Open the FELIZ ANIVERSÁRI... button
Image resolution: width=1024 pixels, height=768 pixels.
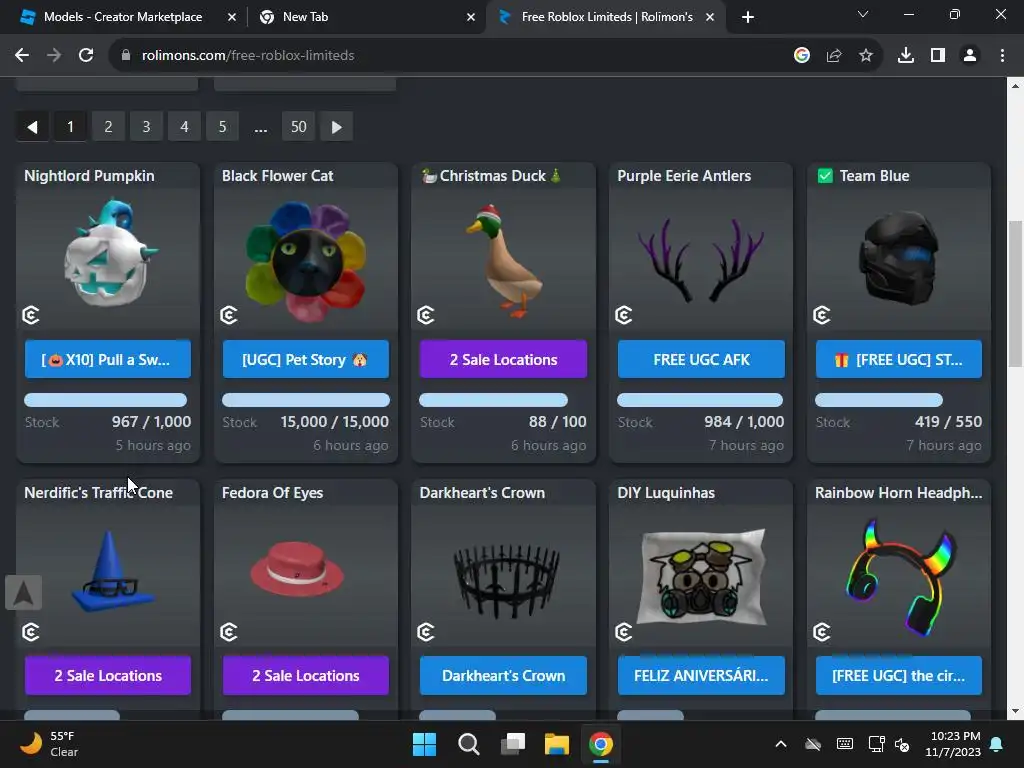point(701,675)
